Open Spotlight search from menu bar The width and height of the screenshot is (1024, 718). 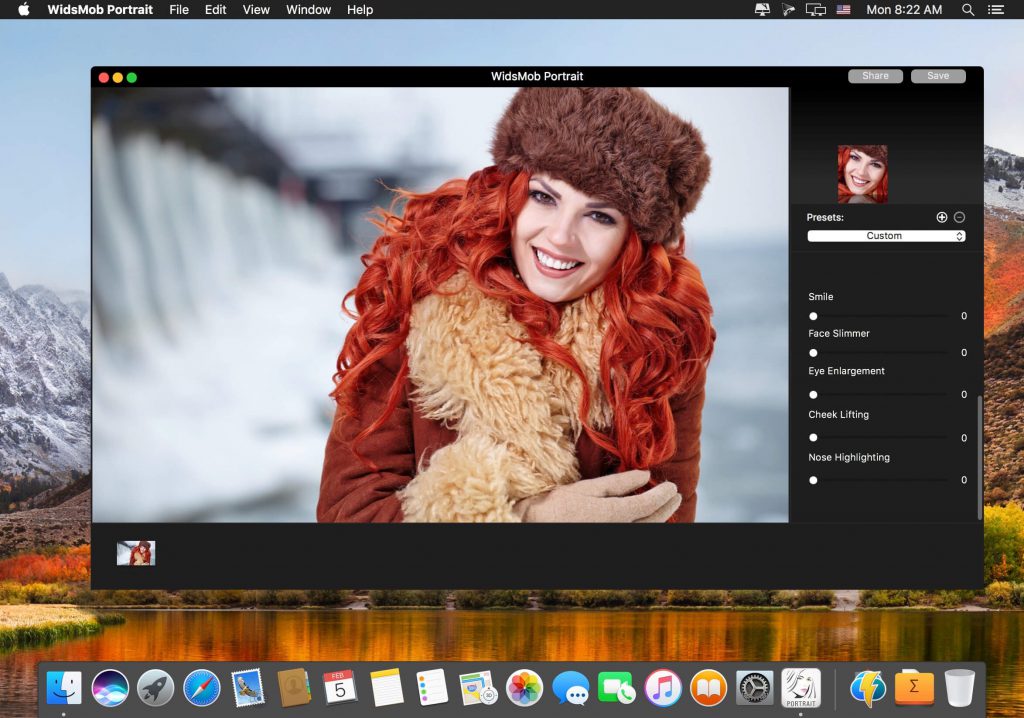[x=966, y=10]
